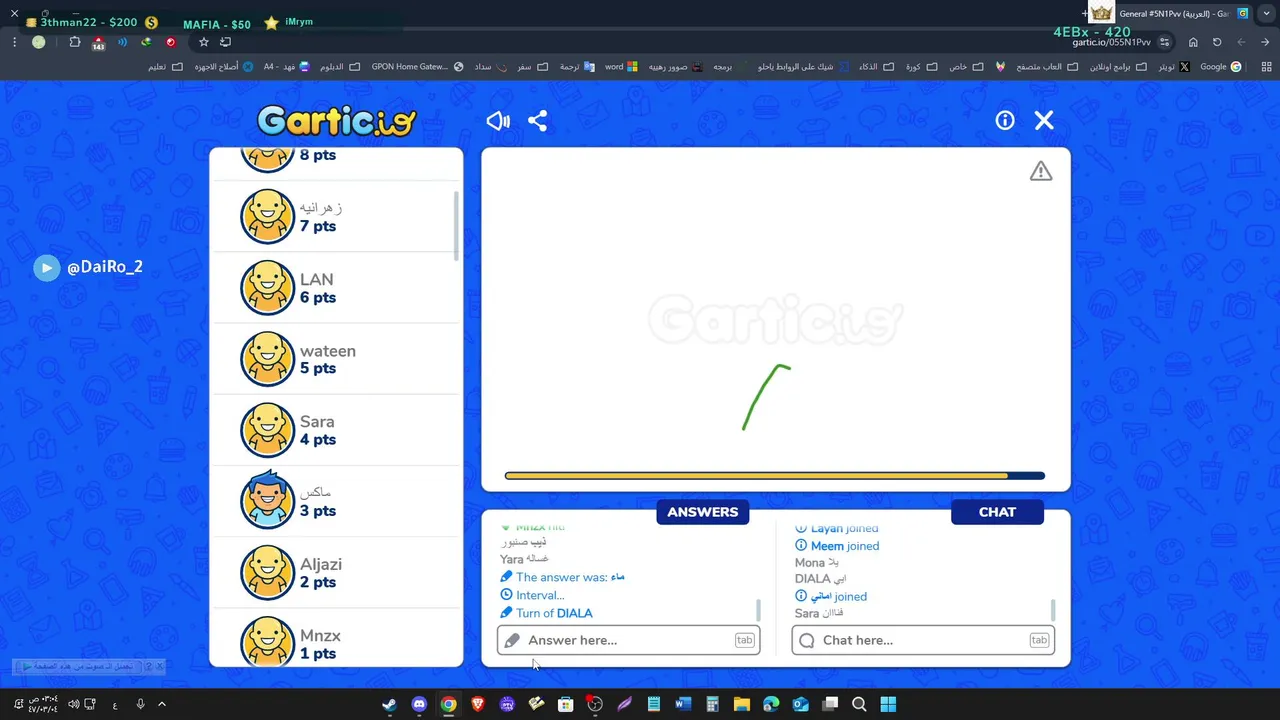Click the Gartic.io logo
This screenshot has height=720, width=1280.
(x=336, y=121)
